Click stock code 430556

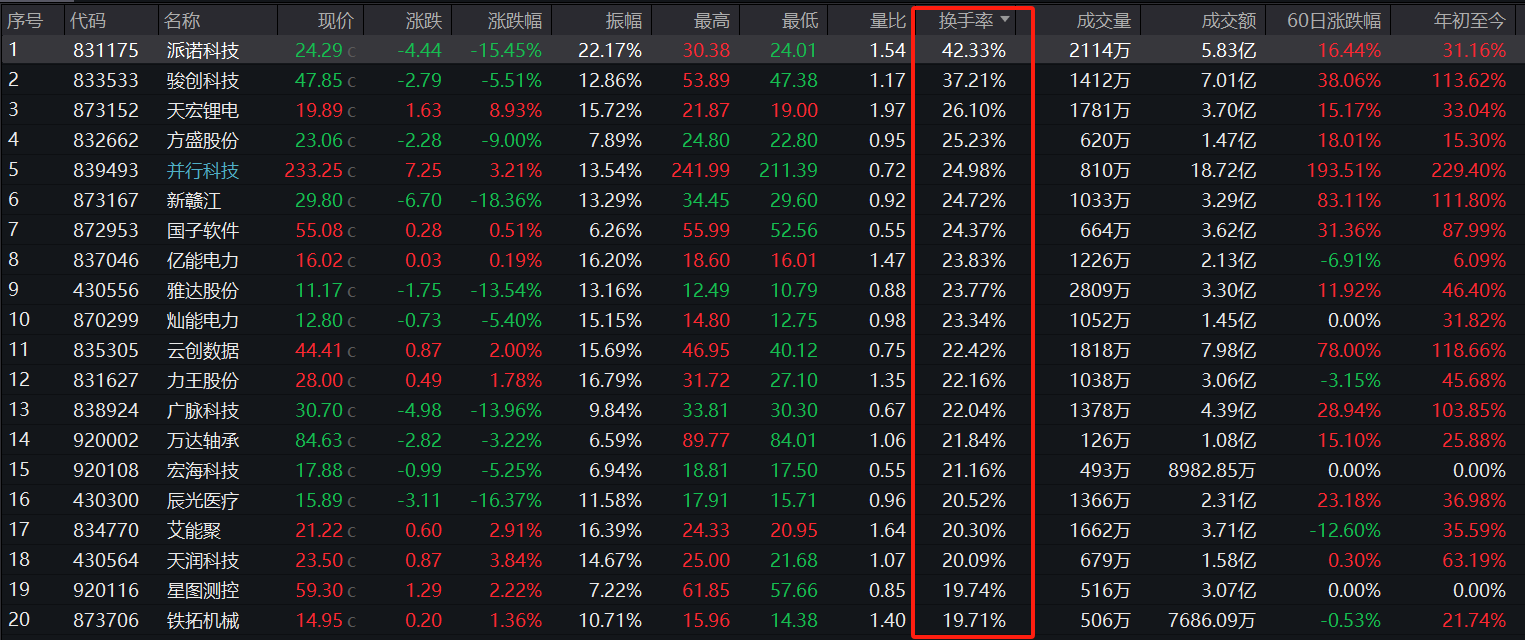tap(106, 290)
